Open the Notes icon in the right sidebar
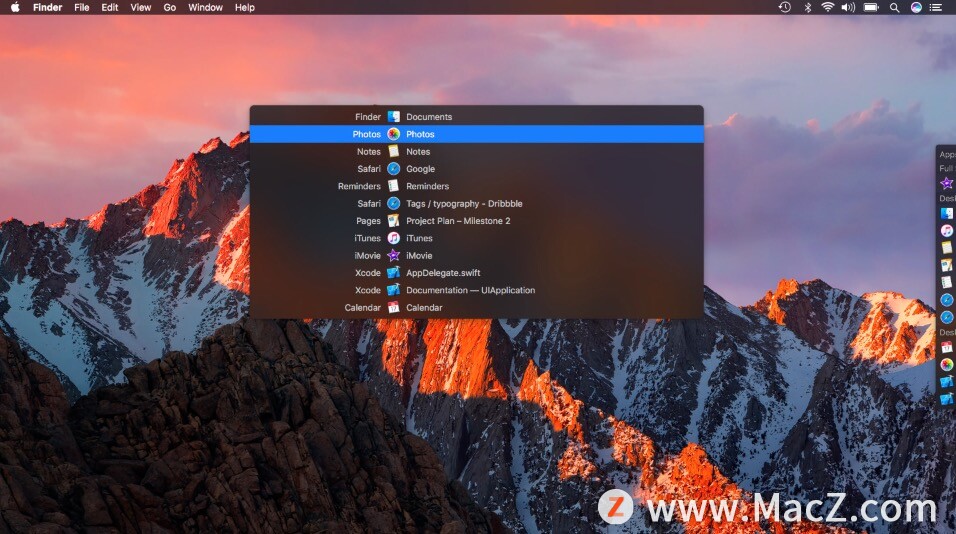The width and height of the screenshot is (956, 534). point(946,247)
